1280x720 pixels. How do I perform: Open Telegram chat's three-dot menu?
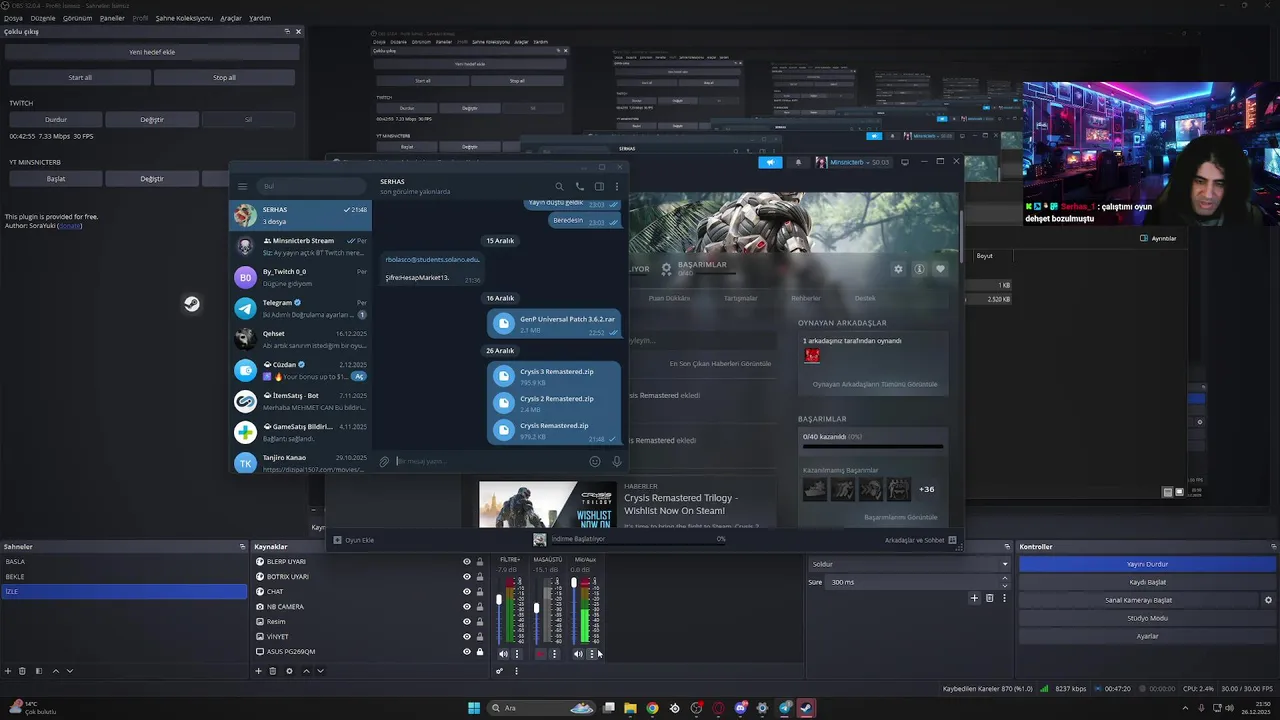click(617, 186)
